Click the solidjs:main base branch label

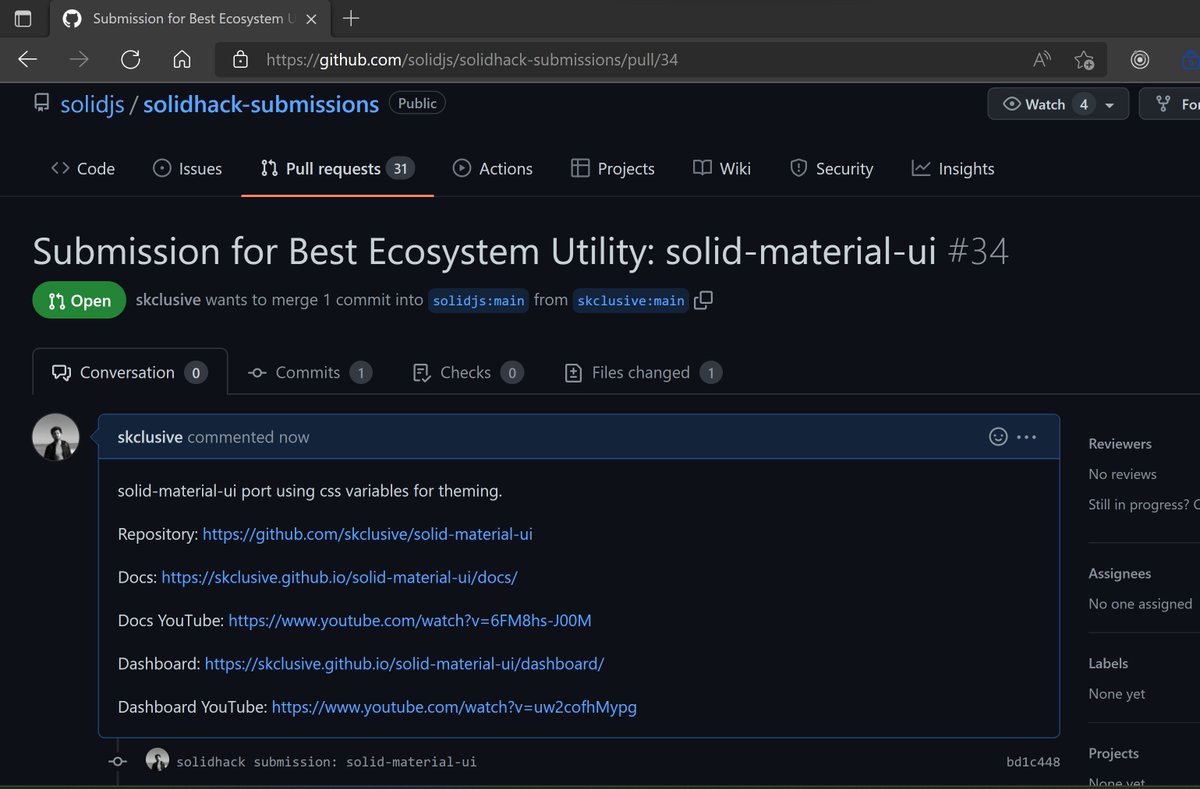point(479,300)
